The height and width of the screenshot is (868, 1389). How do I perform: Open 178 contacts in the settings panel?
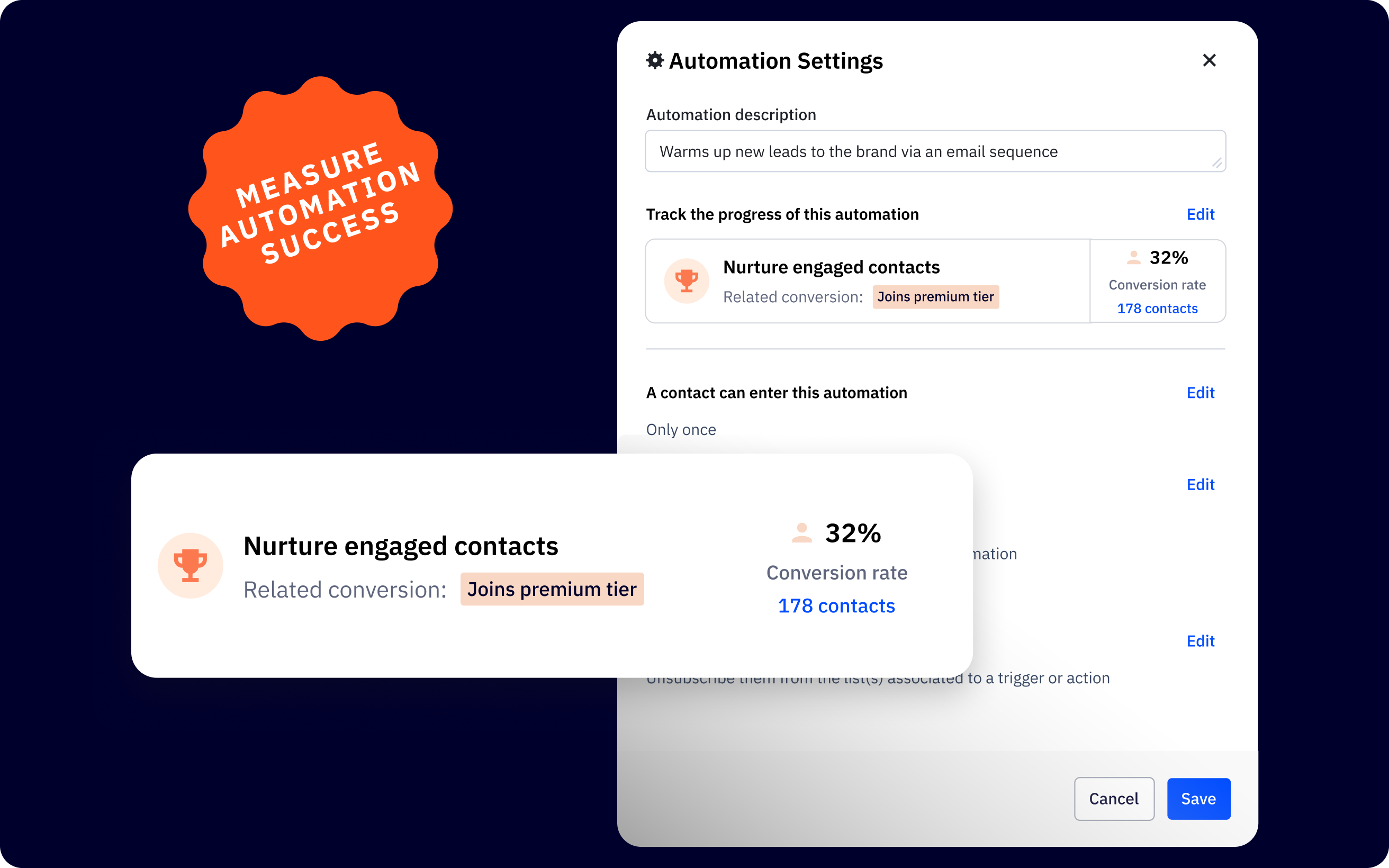click(x=1157, y=308)
